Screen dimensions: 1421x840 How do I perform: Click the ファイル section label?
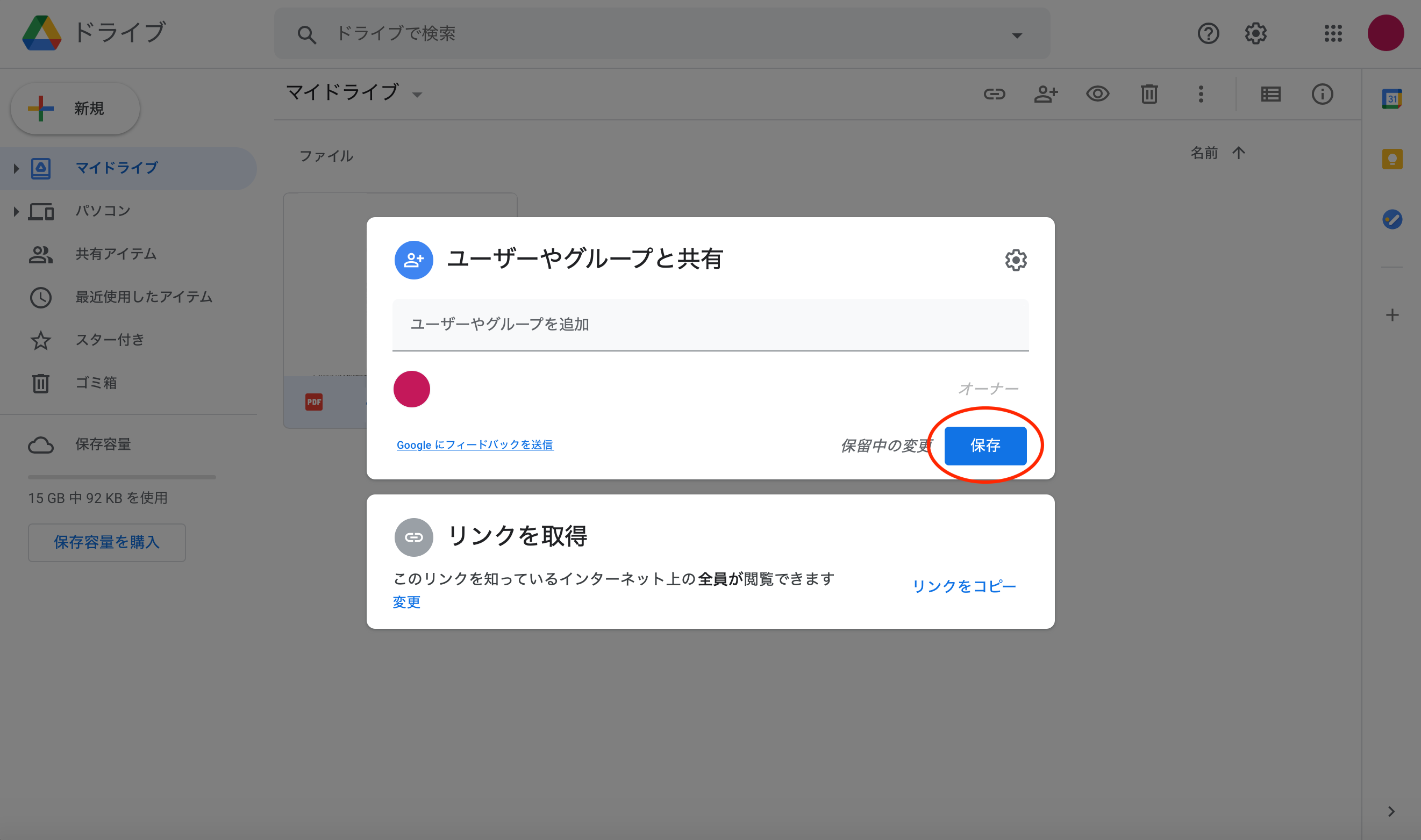tap(326, 156)
